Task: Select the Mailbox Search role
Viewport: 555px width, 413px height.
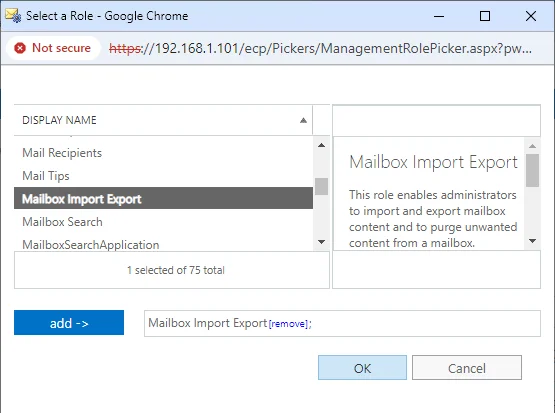Action: [x=163, y=222]
